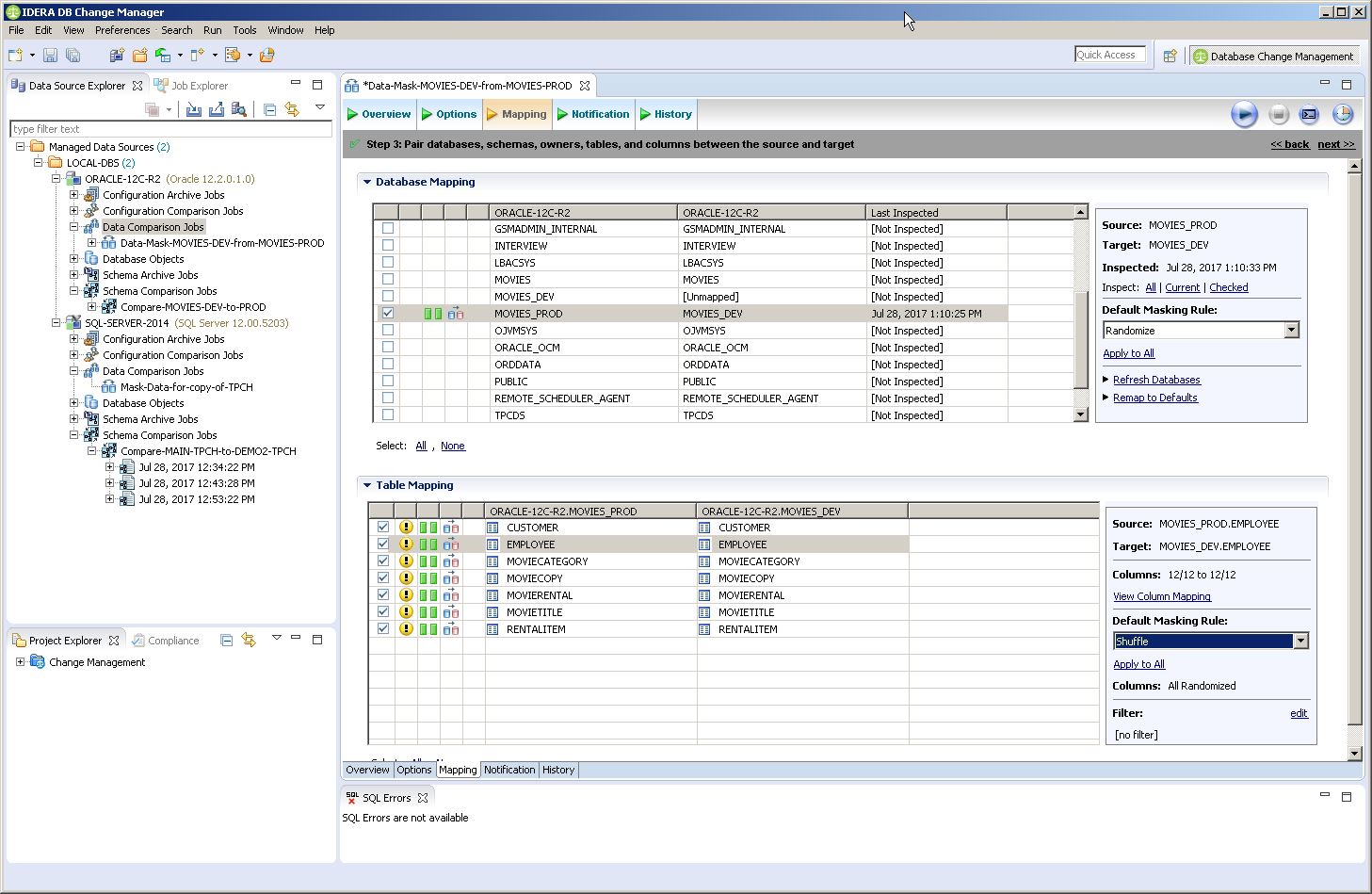Collapse the SQL-SERVER-2014 tree node
Screen dimensions: 1372x894
pos(56,323)
